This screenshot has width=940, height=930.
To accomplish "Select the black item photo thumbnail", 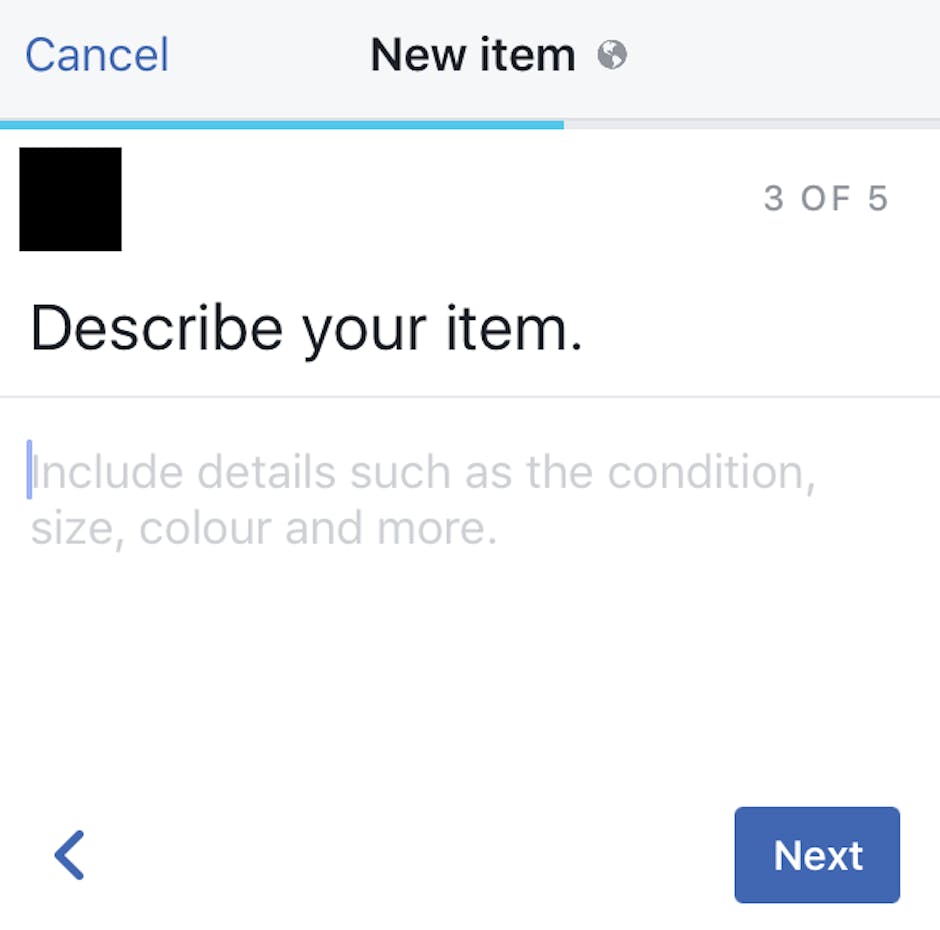I will (71, 199).
